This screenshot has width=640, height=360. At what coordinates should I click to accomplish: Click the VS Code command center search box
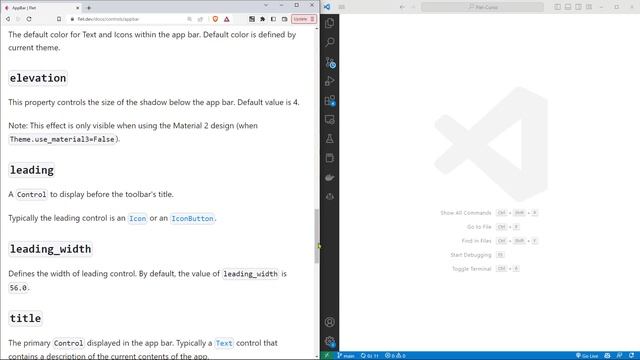pyautogui.click(x=482, y=7)
